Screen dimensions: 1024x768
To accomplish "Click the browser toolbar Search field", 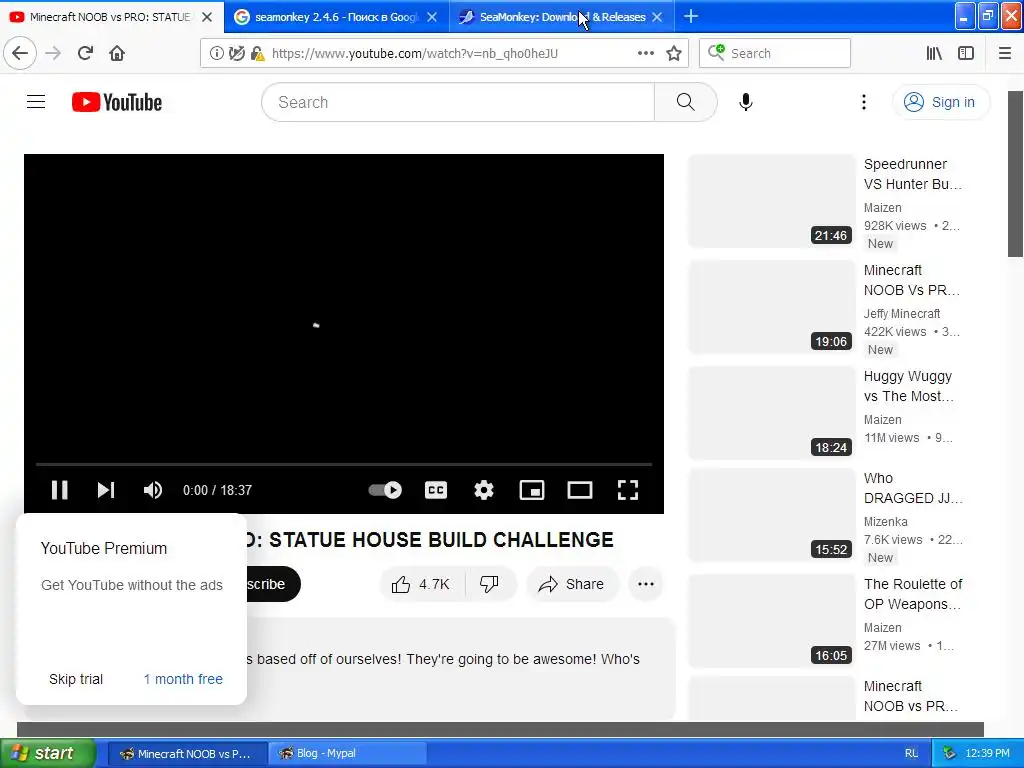I will coord(775,53).
